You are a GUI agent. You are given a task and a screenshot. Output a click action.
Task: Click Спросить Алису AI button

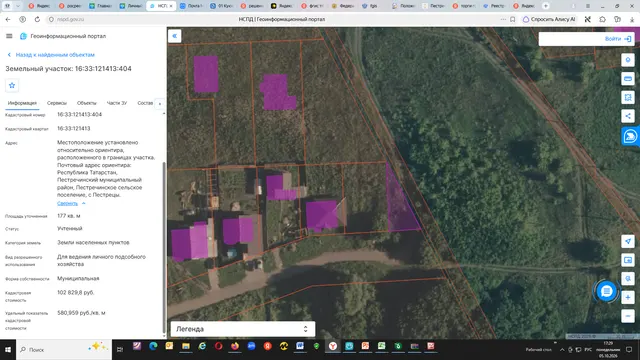549,19
